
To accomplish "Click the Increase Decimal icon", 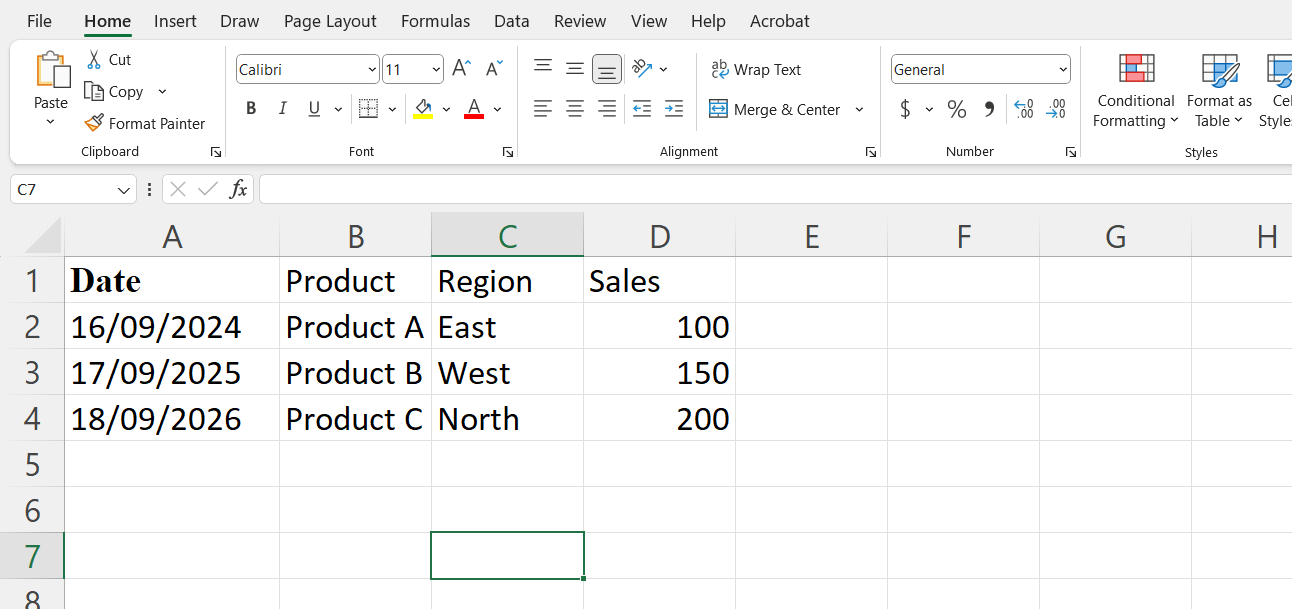I will point(1023,109).
